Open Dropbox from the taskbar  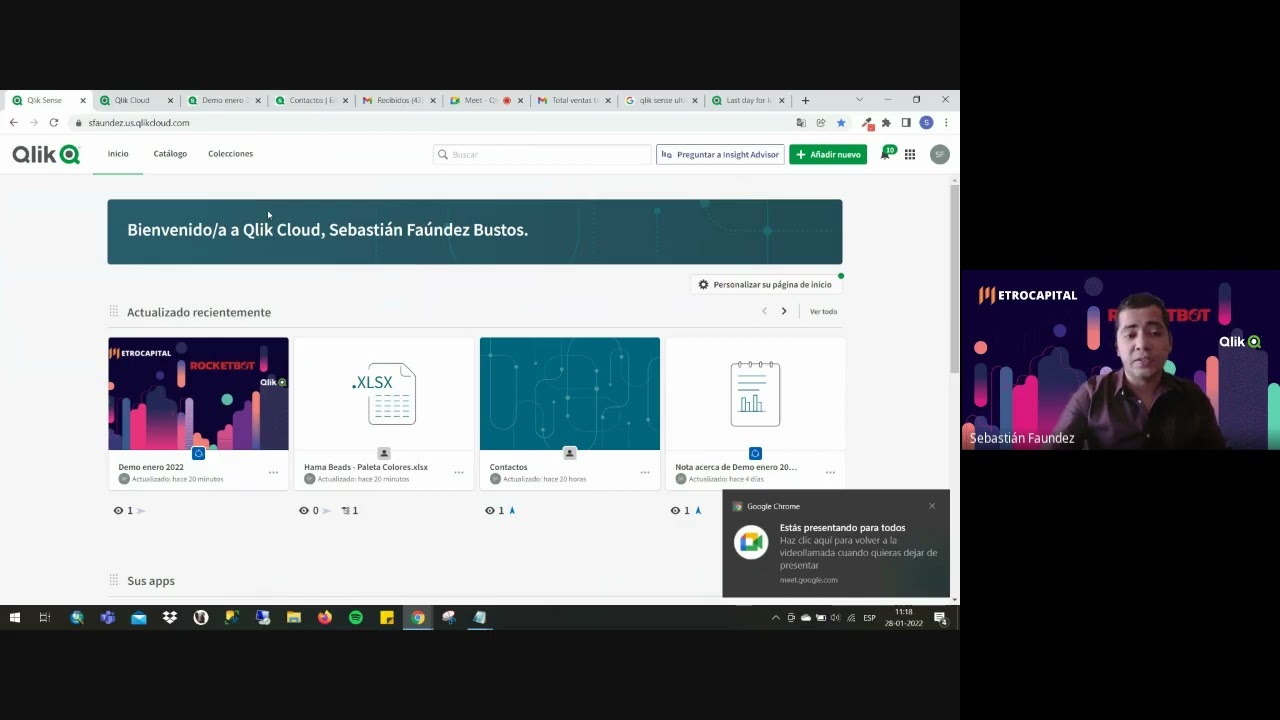coord(170,618)
